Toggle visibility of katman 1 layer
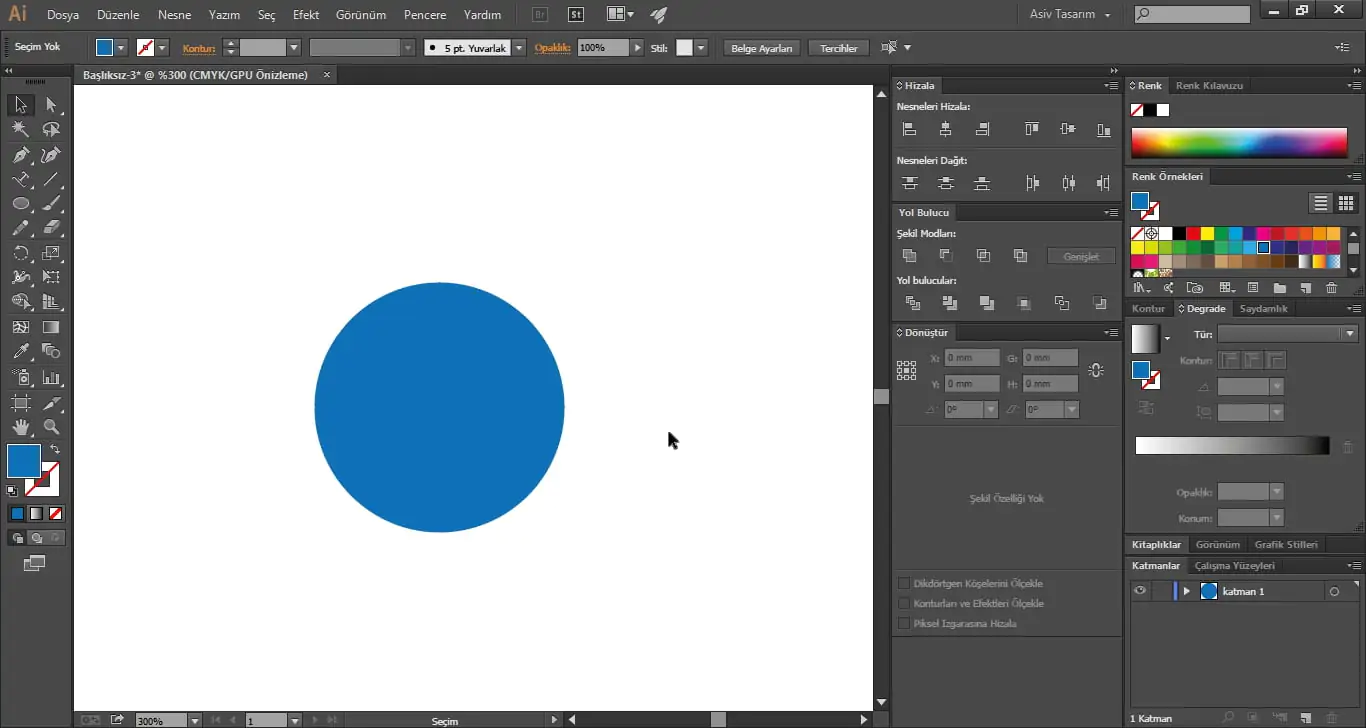Screen dimensions: 1366x728 (1139, 590)
